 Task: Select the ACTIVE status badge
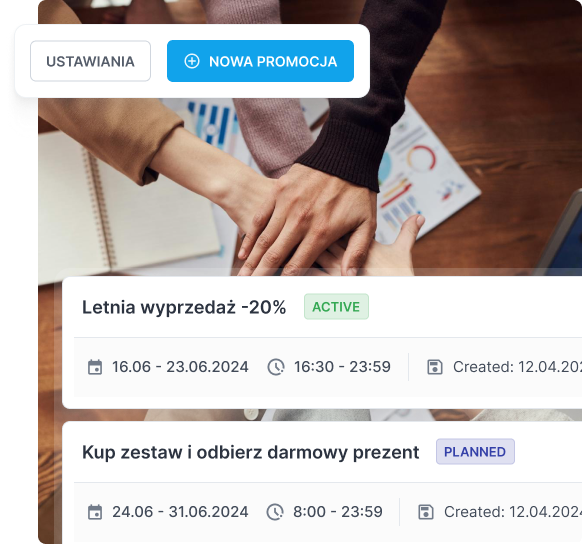336,307
